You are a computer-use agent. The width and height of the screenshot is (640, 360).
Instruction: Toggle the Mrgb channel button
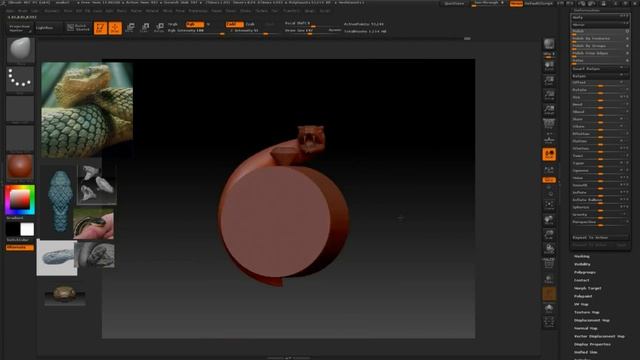pos(173,24)
